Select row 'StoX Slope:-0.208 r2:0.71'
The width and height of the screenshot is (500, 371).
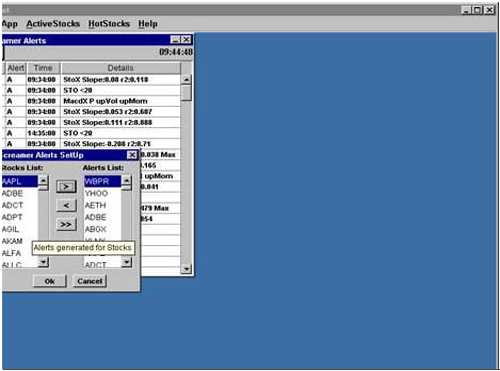[x=93, y=144]
